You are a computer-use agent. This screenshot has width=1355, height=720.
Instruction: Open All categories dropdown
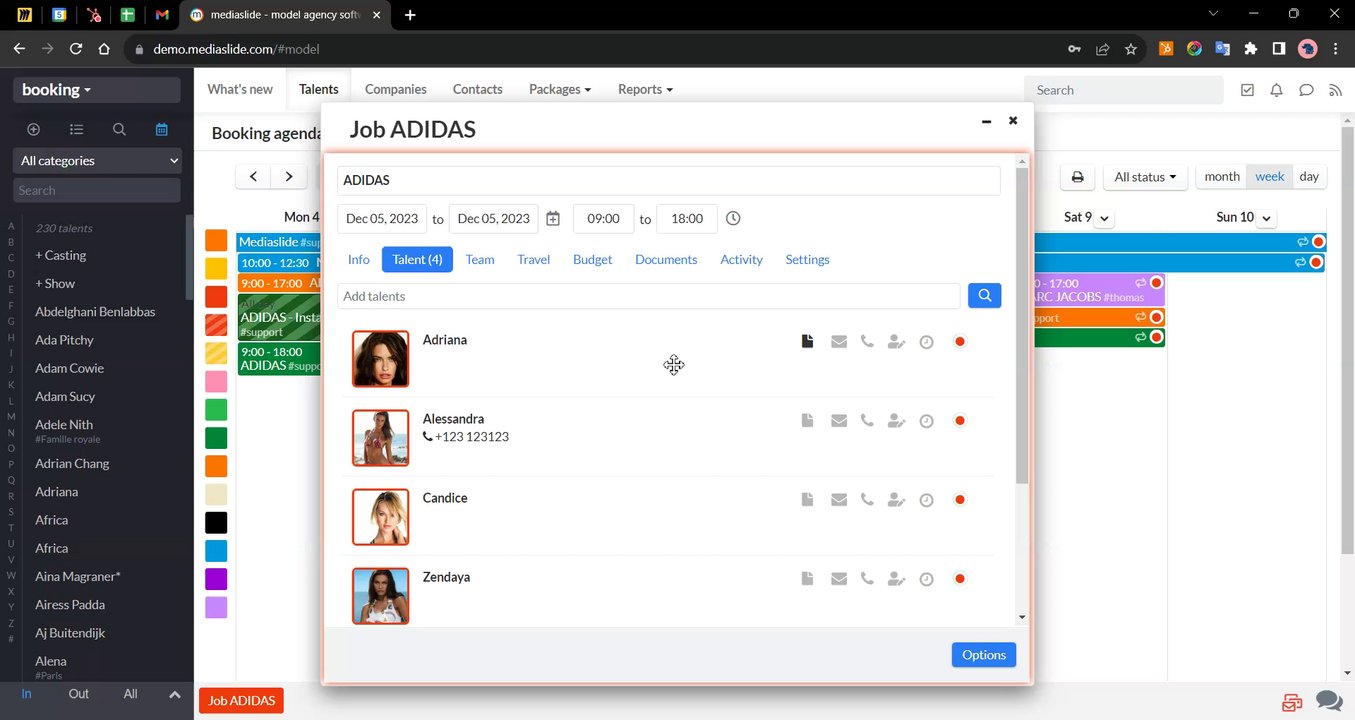(97, 160)
